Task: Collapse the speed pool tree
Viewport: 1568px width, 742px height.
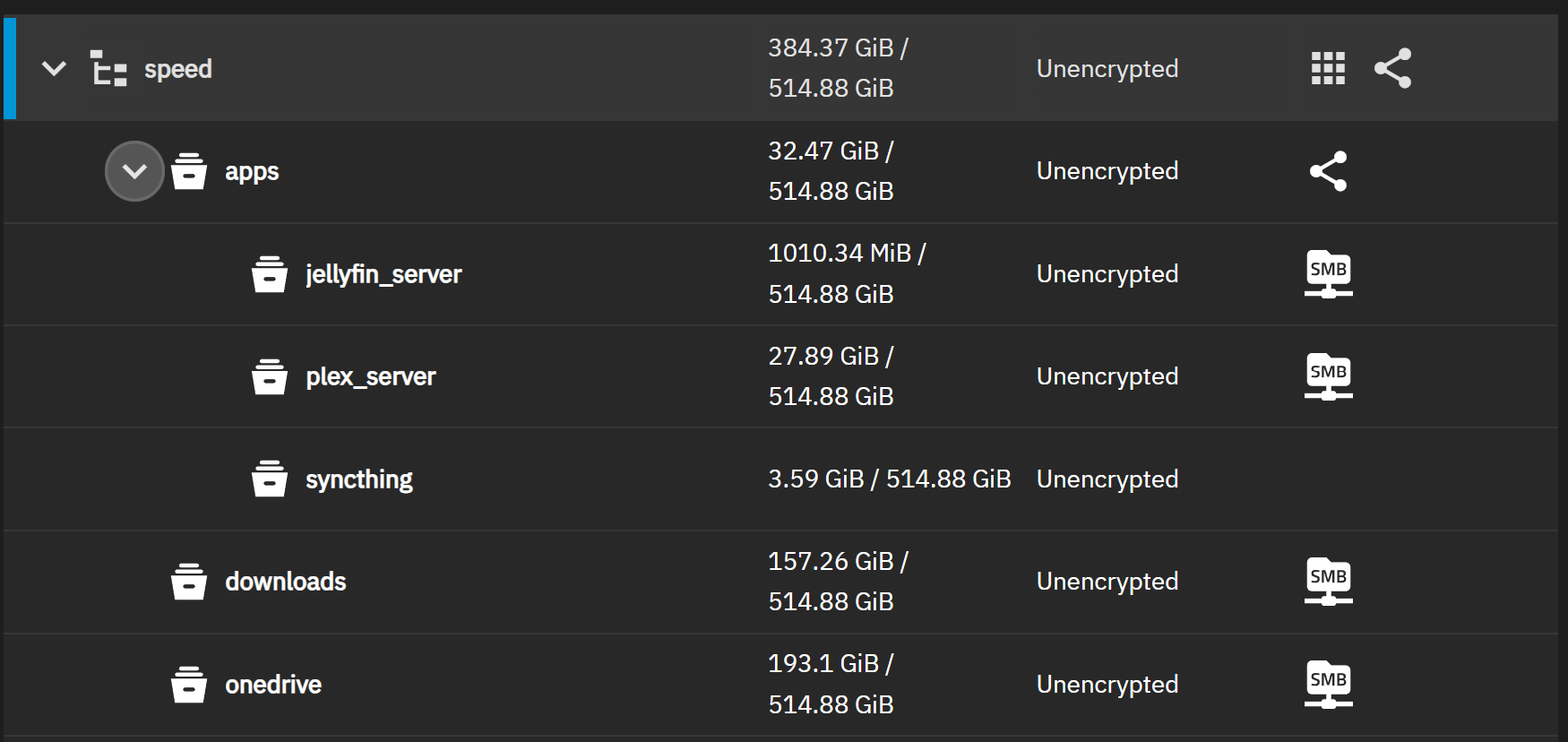Action: click(x=55, y=68)
